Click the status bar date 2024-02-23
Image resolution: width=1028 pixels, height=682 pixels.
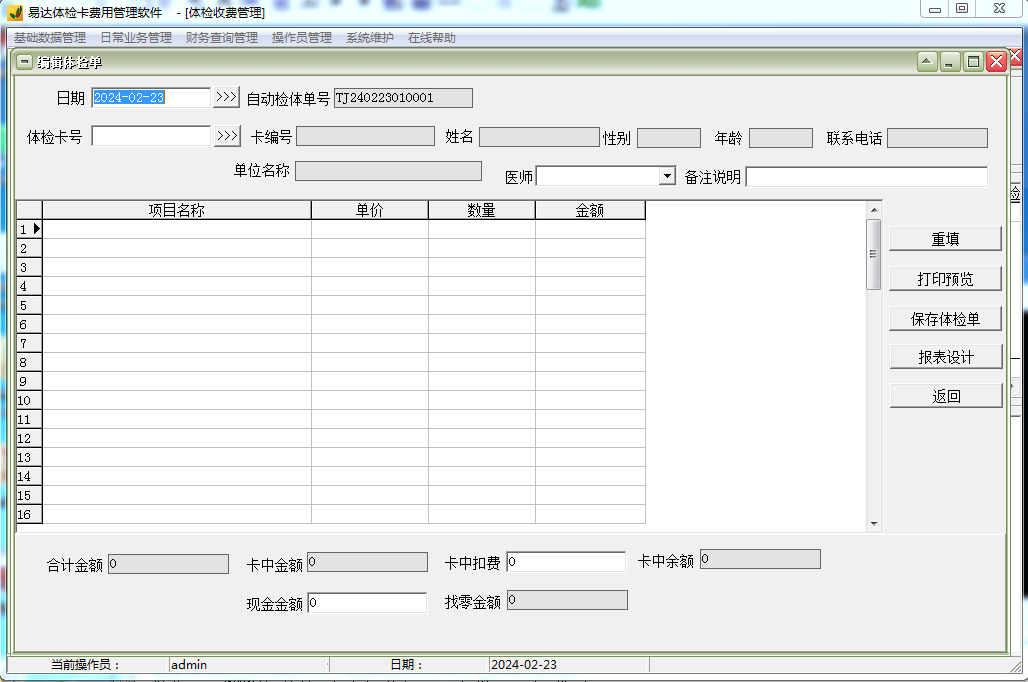pyautogui.click(x=524, y=664)
